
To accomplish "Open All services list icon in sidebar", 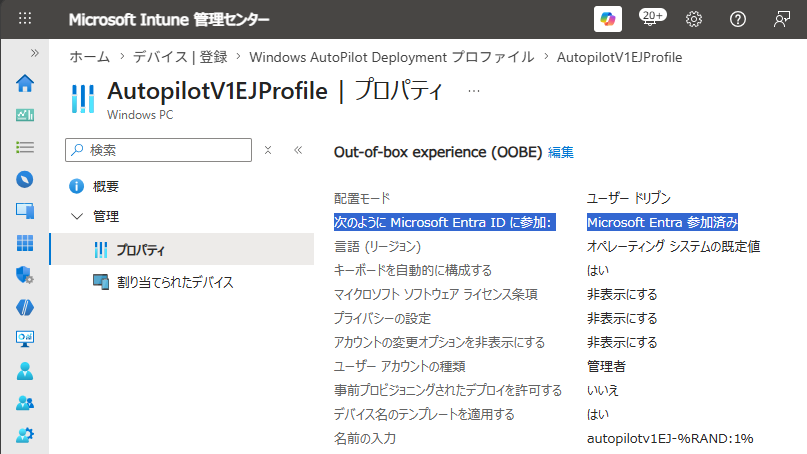I will [25, 147].
